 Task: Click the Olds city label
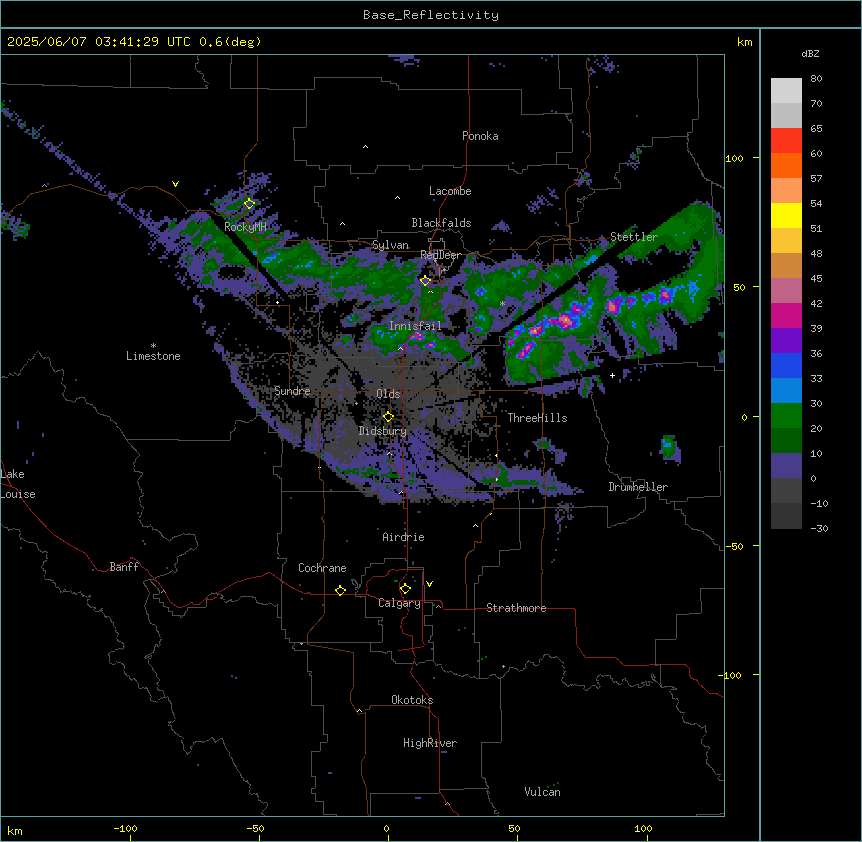[x=388, y=394]
